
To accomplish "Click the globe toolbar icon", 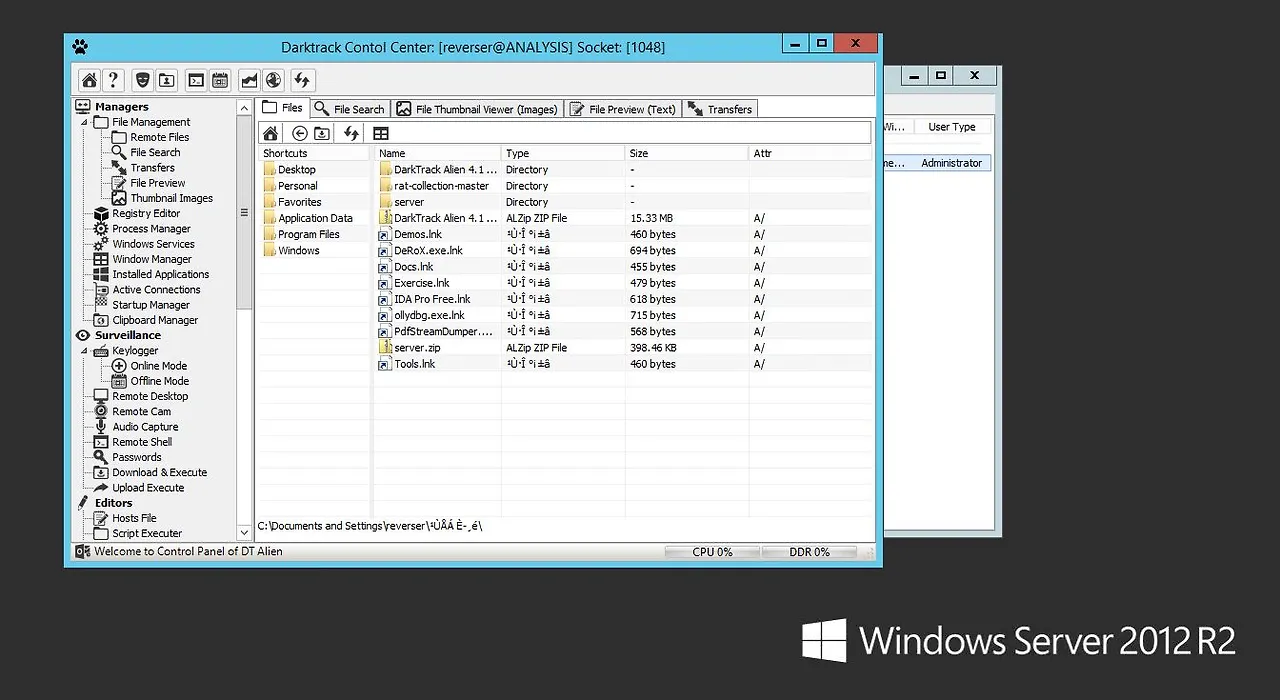I will coord(273,80).
